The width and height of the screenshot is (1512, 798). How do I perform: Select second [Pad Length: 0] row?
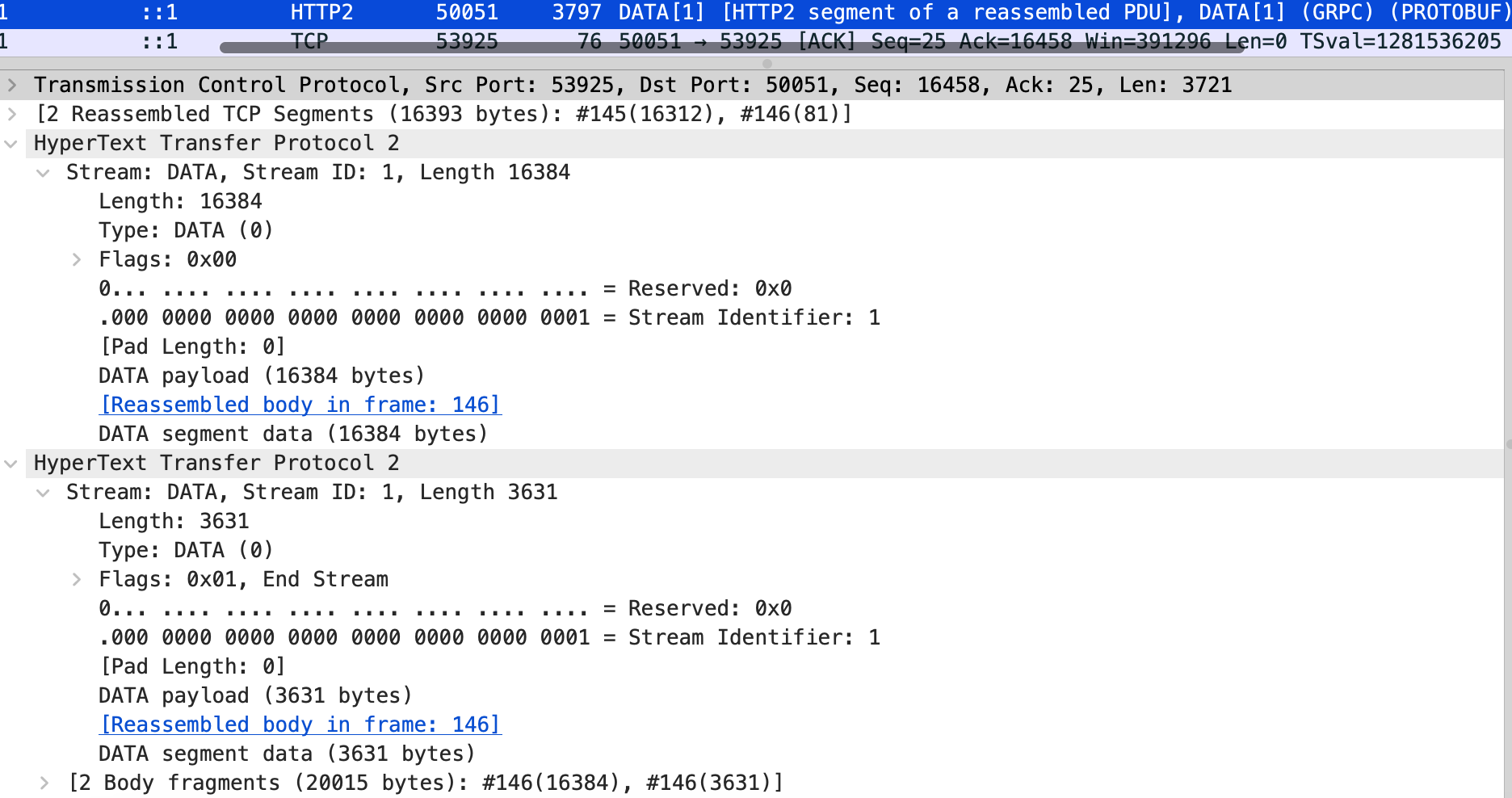coord(192,666)
